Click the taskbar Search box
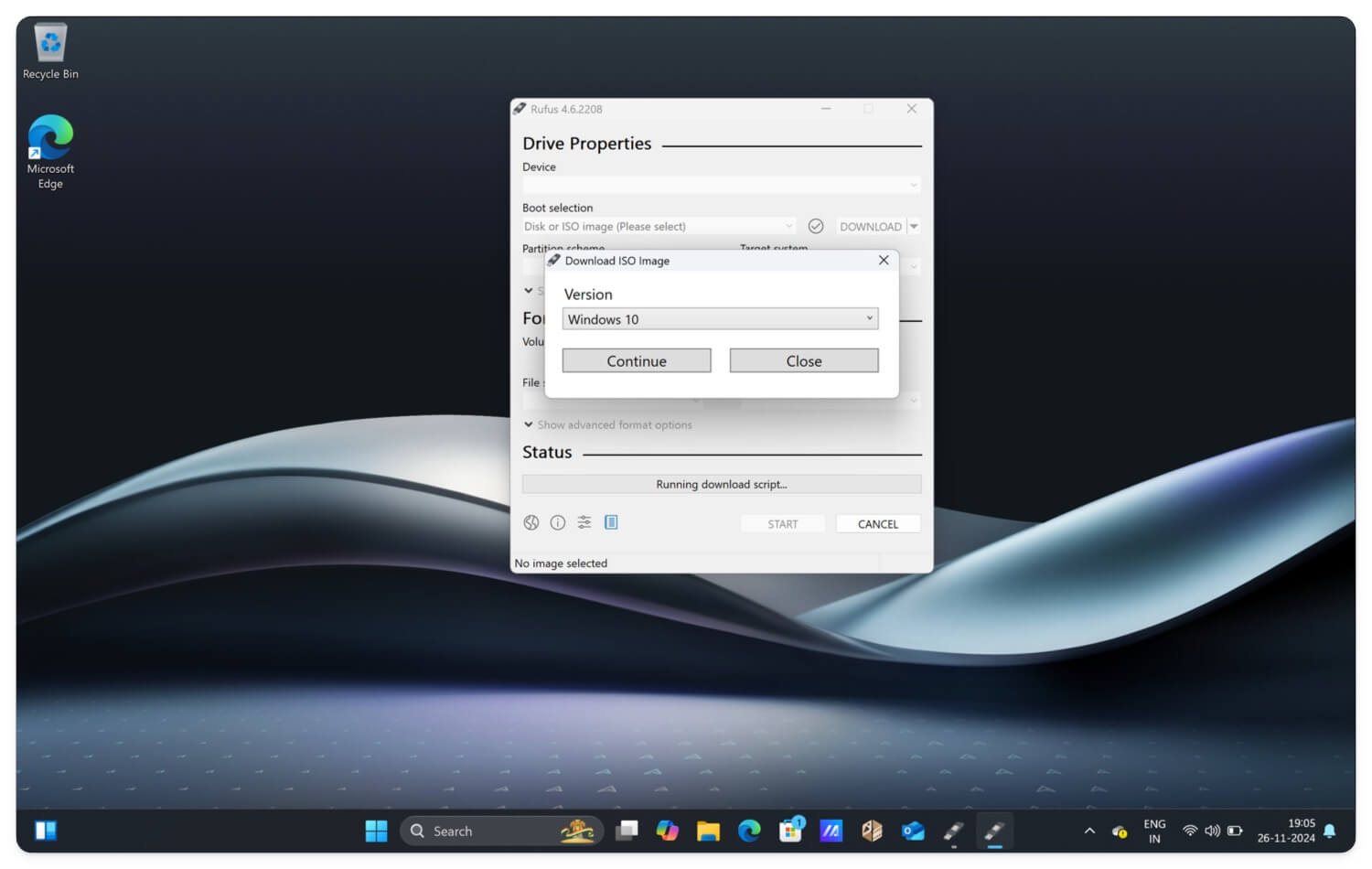The width and height of the screenshot is (1372, 869). [x=501, y=831]
